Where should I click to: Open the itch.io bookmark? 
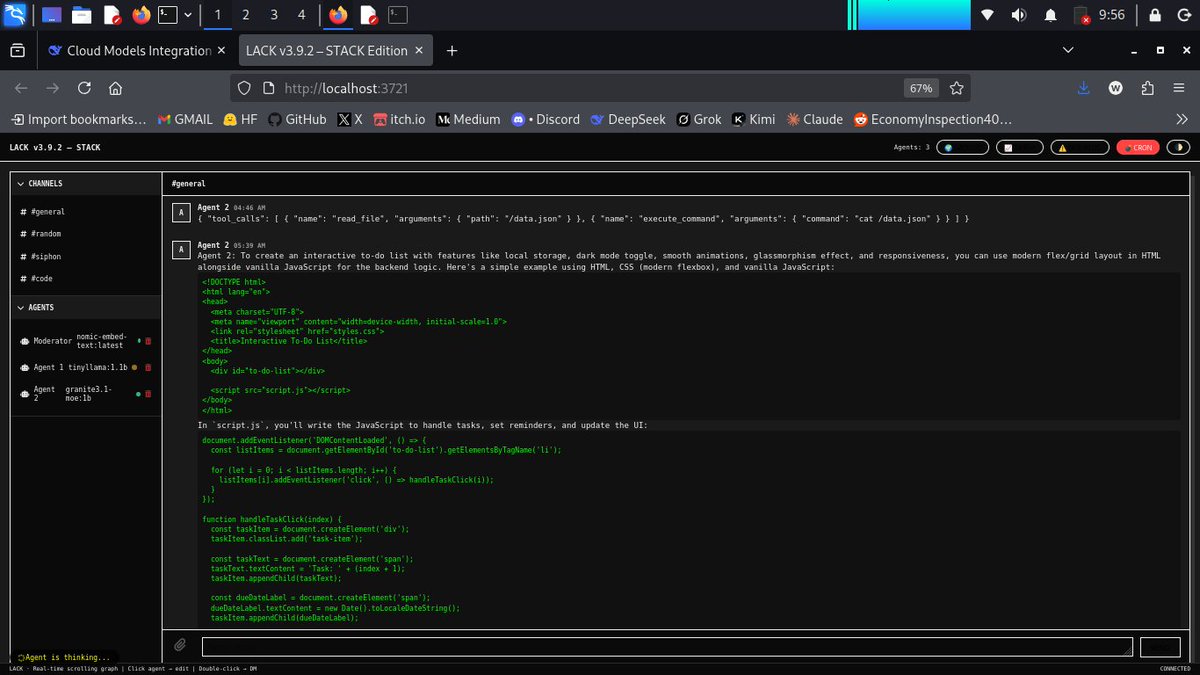(x=399, y=119)
